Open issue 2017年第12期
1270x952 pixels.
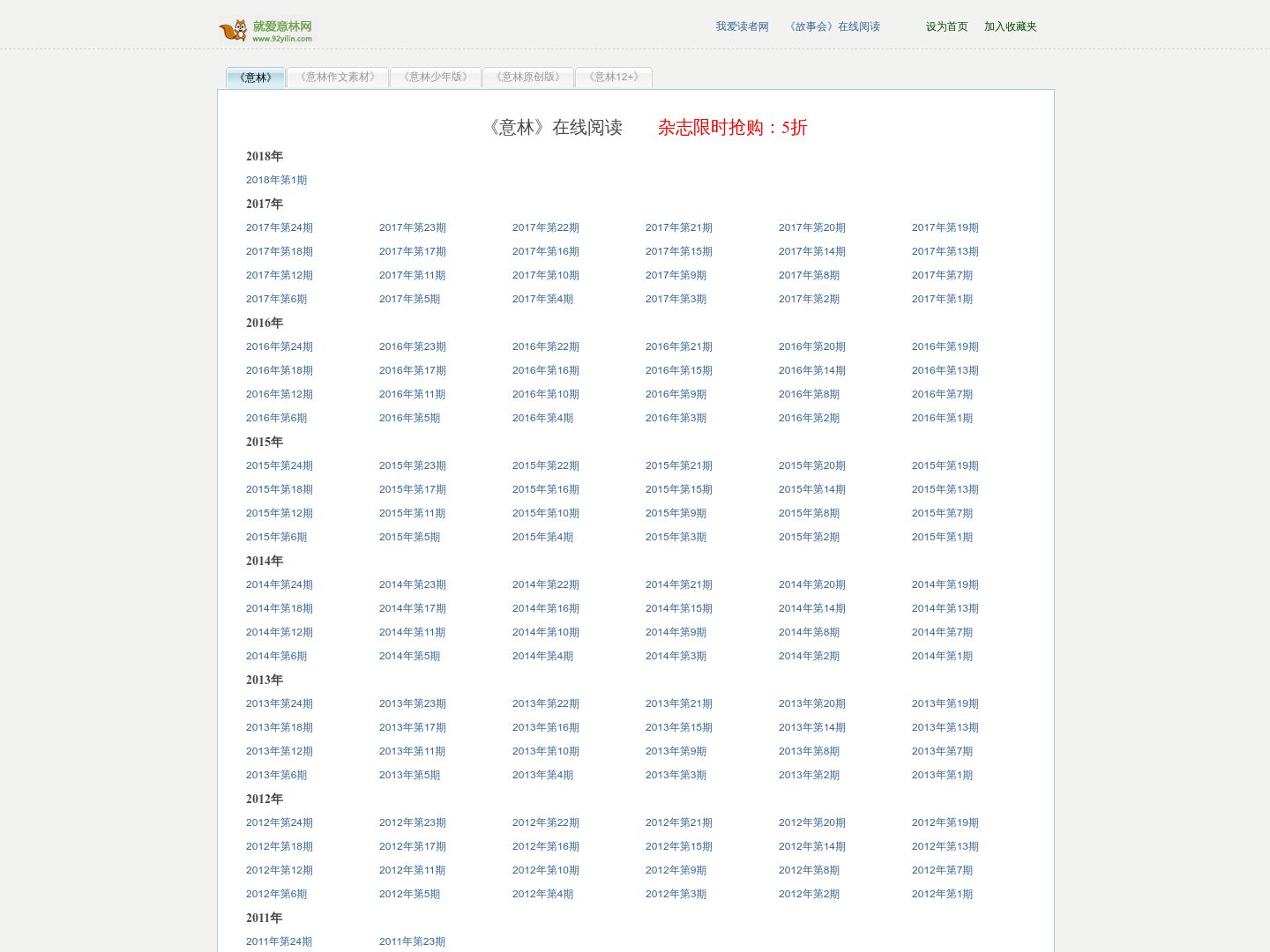pyautogui.click(x=279, y=275)
